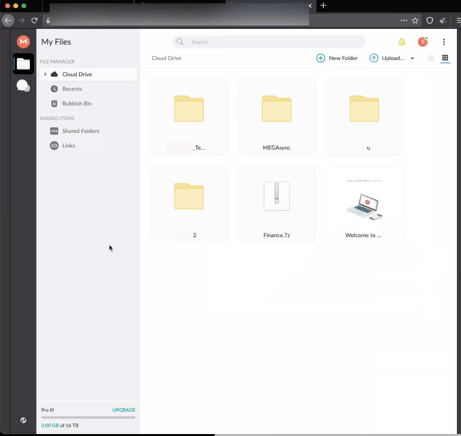Select the Finance.7z archive file

coord(277,204)
